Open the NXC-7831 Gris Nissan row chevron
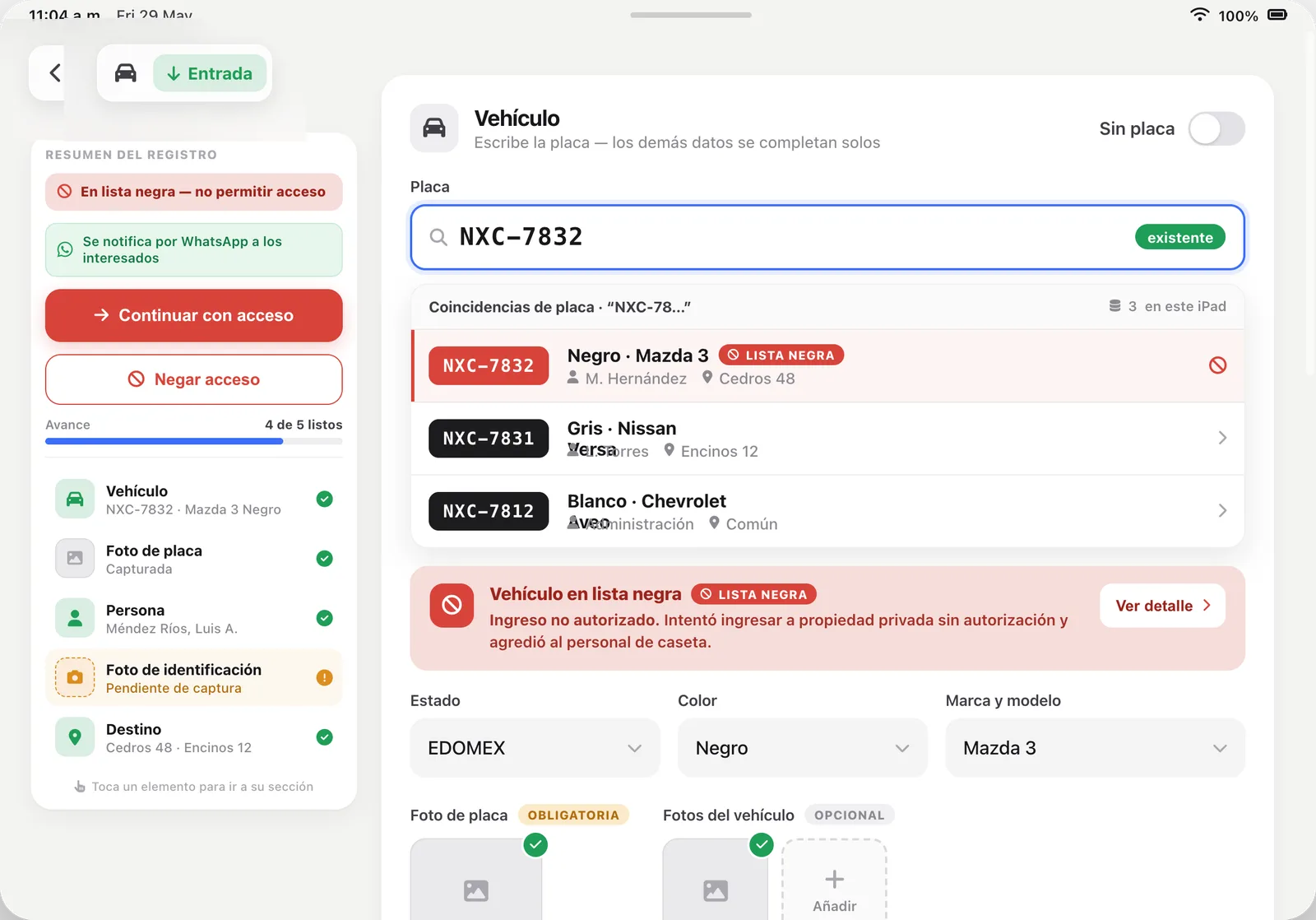The height and width of the screenshot is (920, 1316). pos(1222,438)
